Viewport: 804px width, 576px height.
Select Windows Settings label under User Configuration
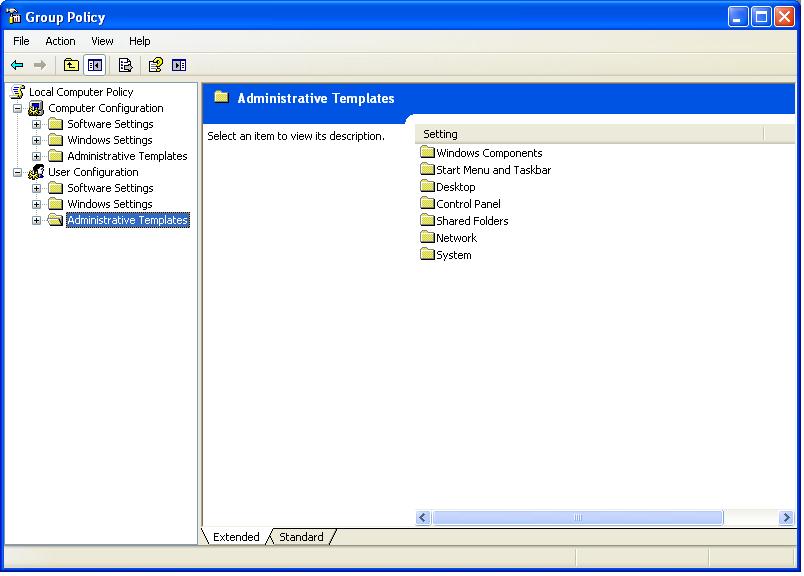coord(110,204)
